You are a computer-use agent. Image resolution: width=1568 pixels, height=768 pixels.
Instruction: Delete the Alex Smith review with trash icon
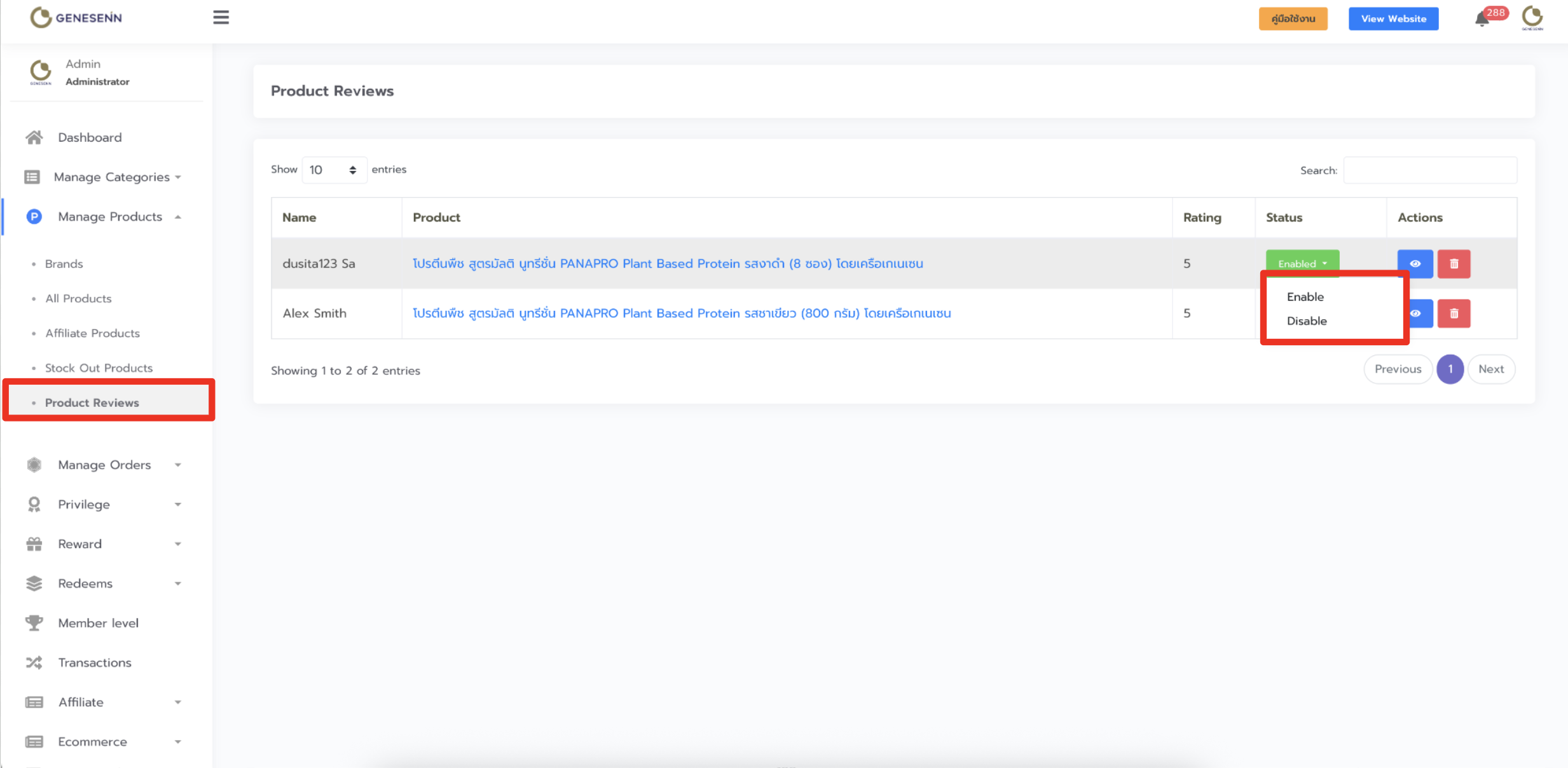click(1454, 313)
